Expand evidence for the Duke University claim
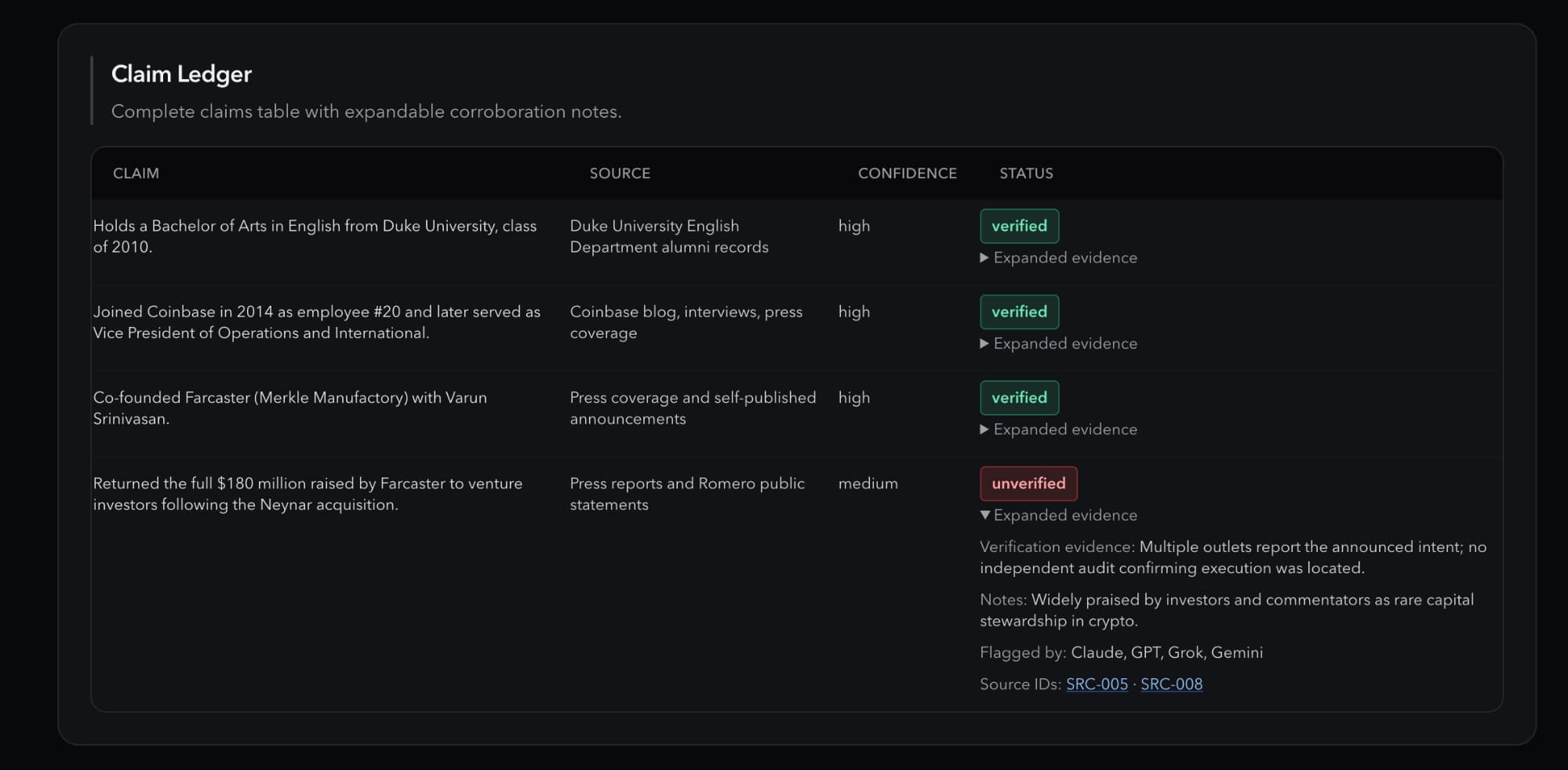1568x770 pixels. [x=1058, y=258]
